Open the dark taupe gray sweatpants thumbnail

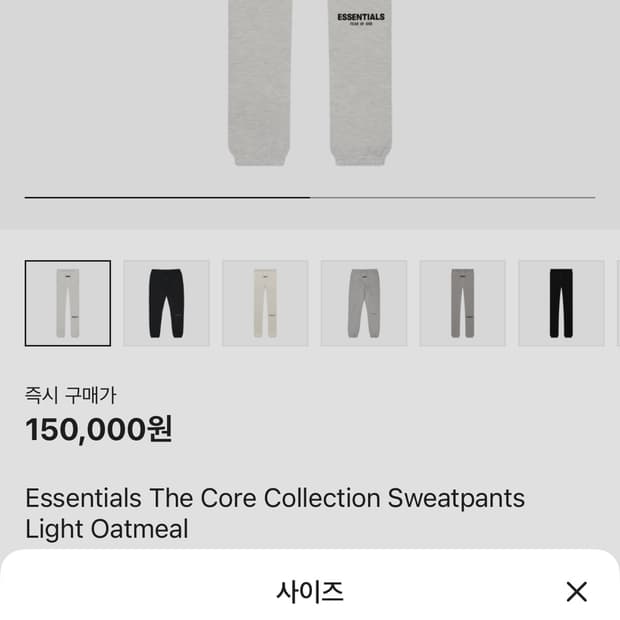[x=462, y=303]
